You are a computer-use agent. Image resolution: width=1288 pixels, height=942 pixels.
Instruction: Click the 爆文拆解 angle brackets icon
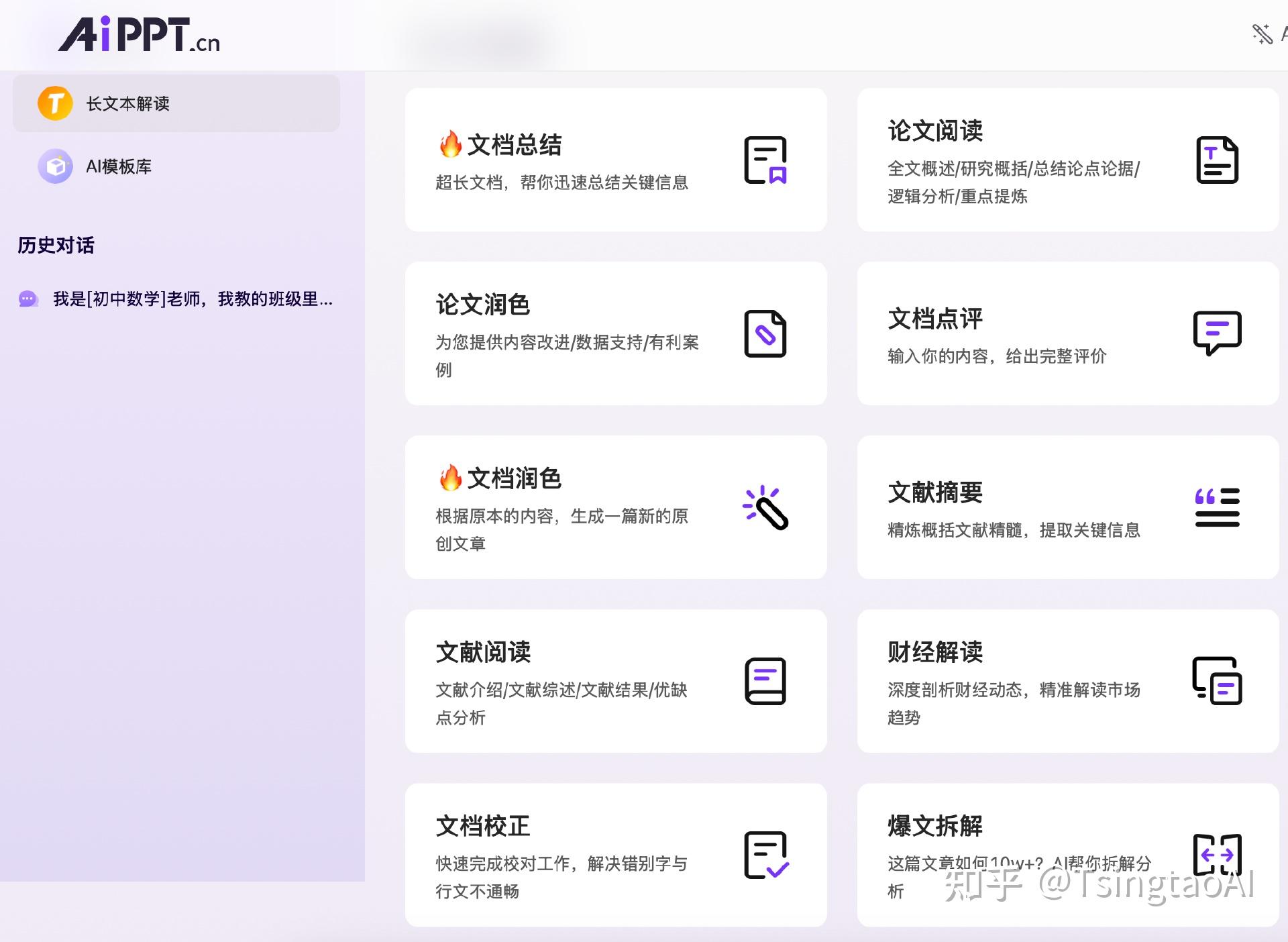click(x=1217, y=854)
